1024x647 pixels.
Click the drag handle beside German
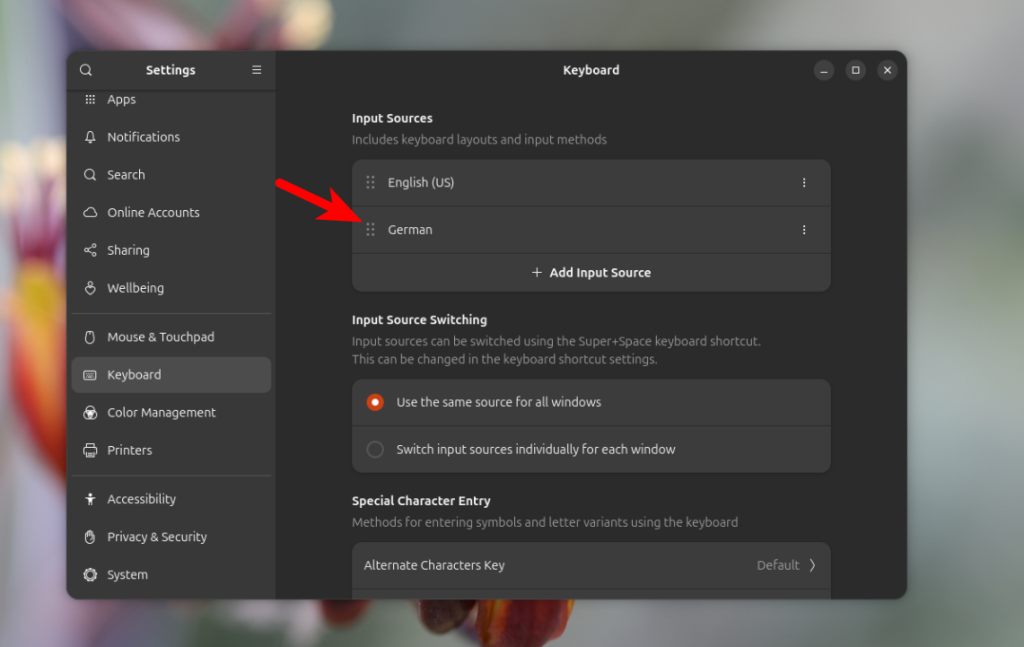pos(370,230)
